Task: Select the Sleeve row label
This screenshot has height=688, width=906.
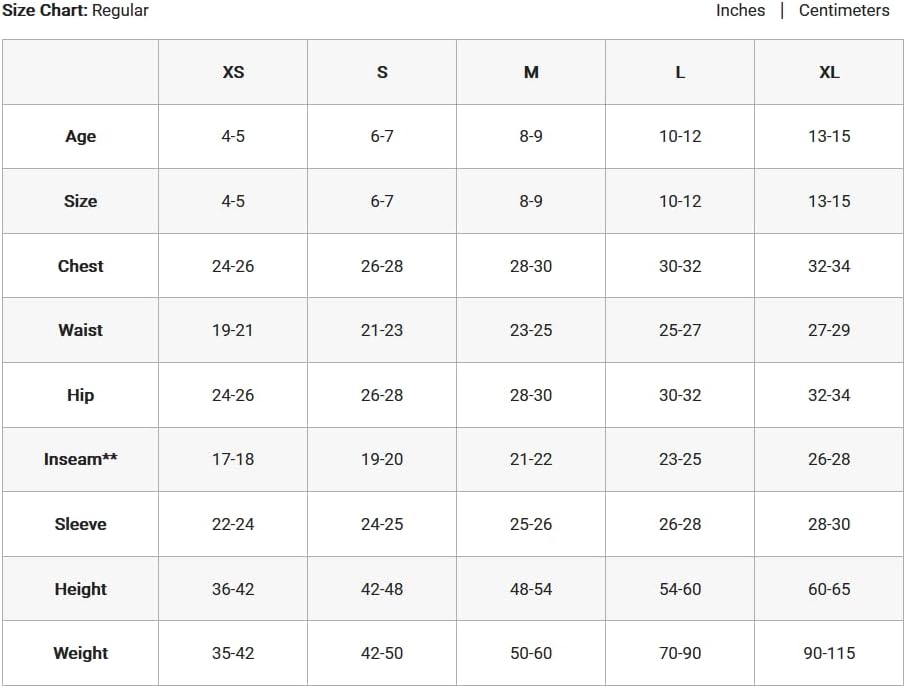Action: pos(80,524)
